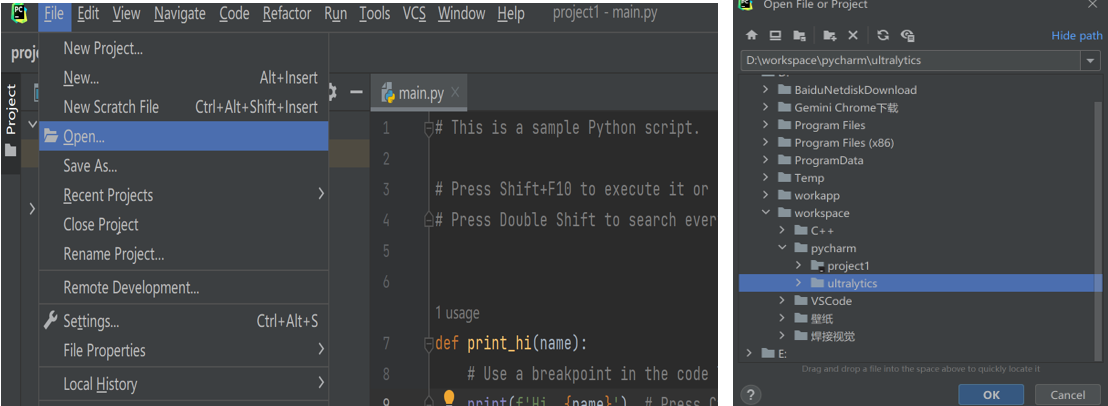Refresh the file tree in Open dialog

coord(883,35)
